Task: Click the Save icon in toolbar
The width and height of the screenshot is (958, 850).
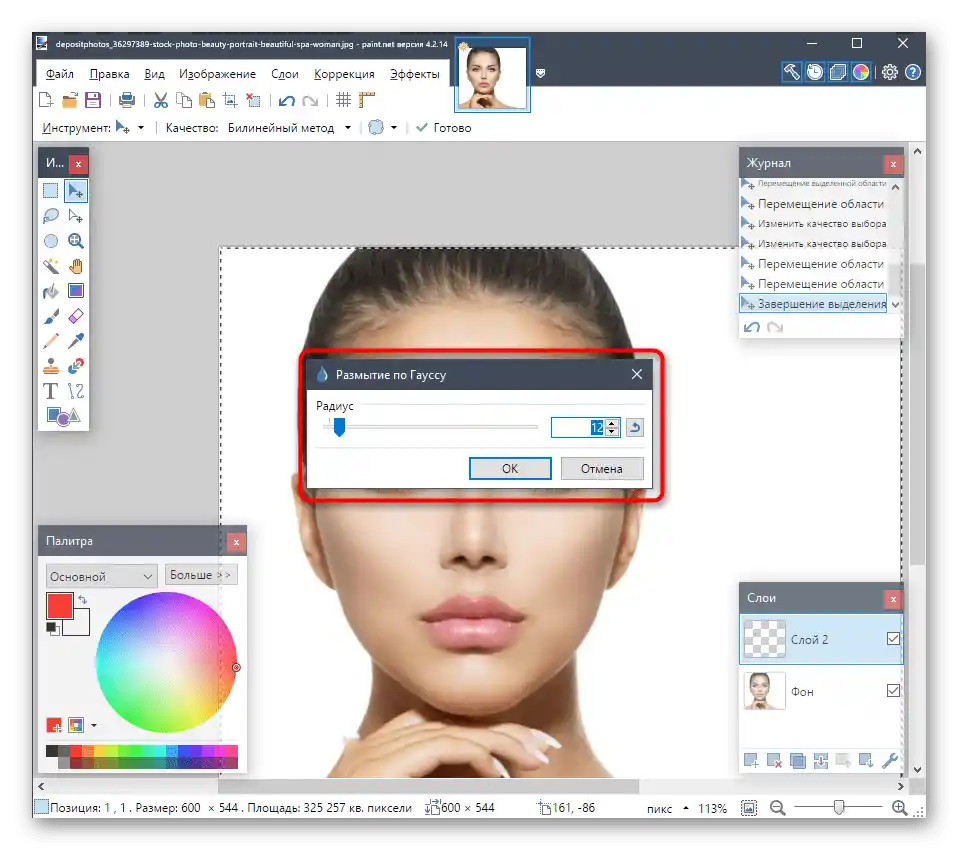Action: coord(93,100)
